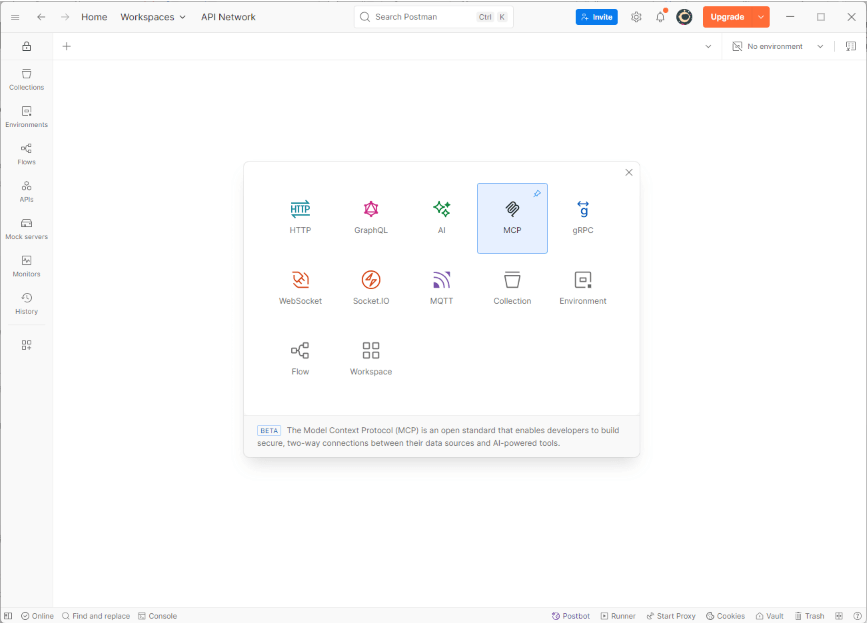Viewport: 867px width, 623px height.
Task: Open API Network
Action: [228, 17]
